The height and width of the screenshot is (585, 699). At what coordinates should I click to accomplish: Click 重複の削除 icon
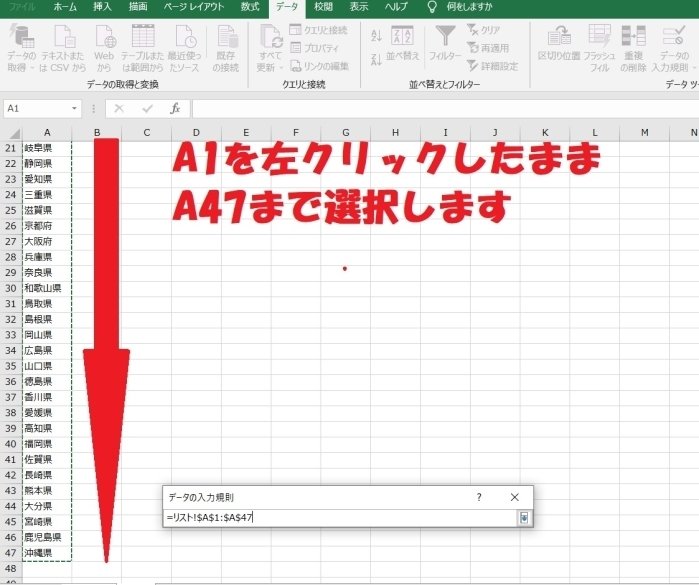coord(633,37)
